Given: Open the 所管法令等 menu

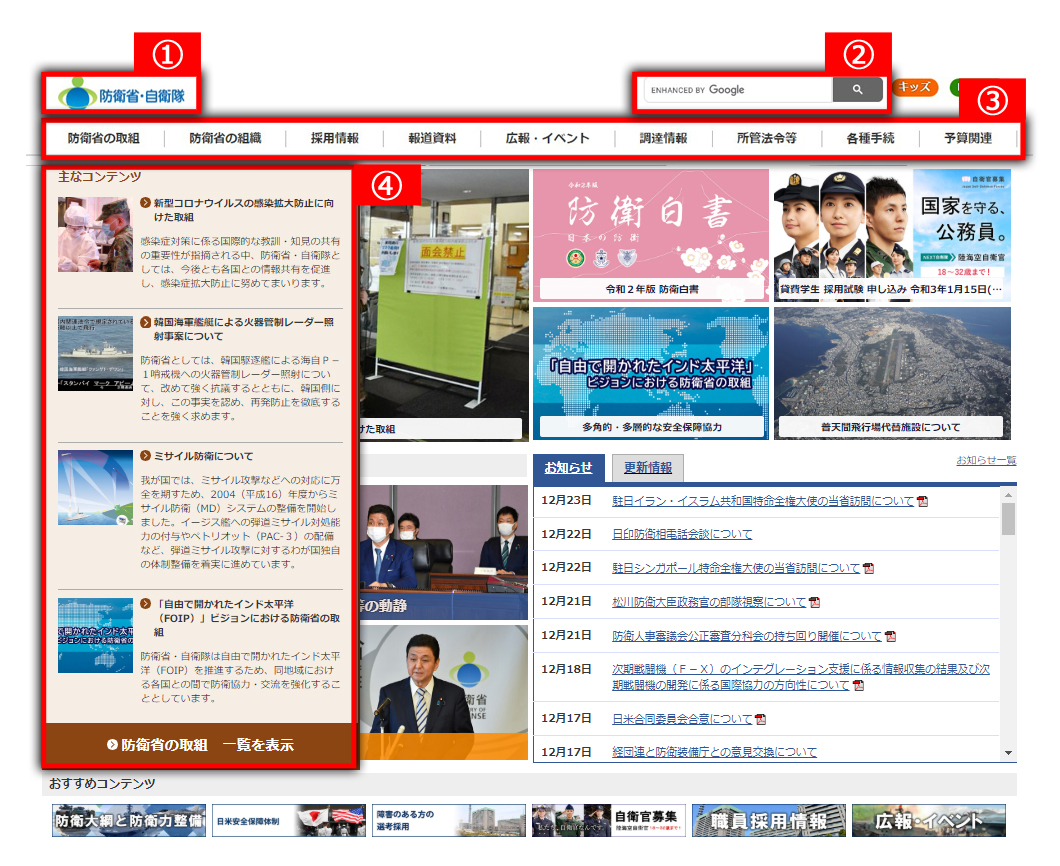Looking at the screenshot, I should click(x=767, y=139).
